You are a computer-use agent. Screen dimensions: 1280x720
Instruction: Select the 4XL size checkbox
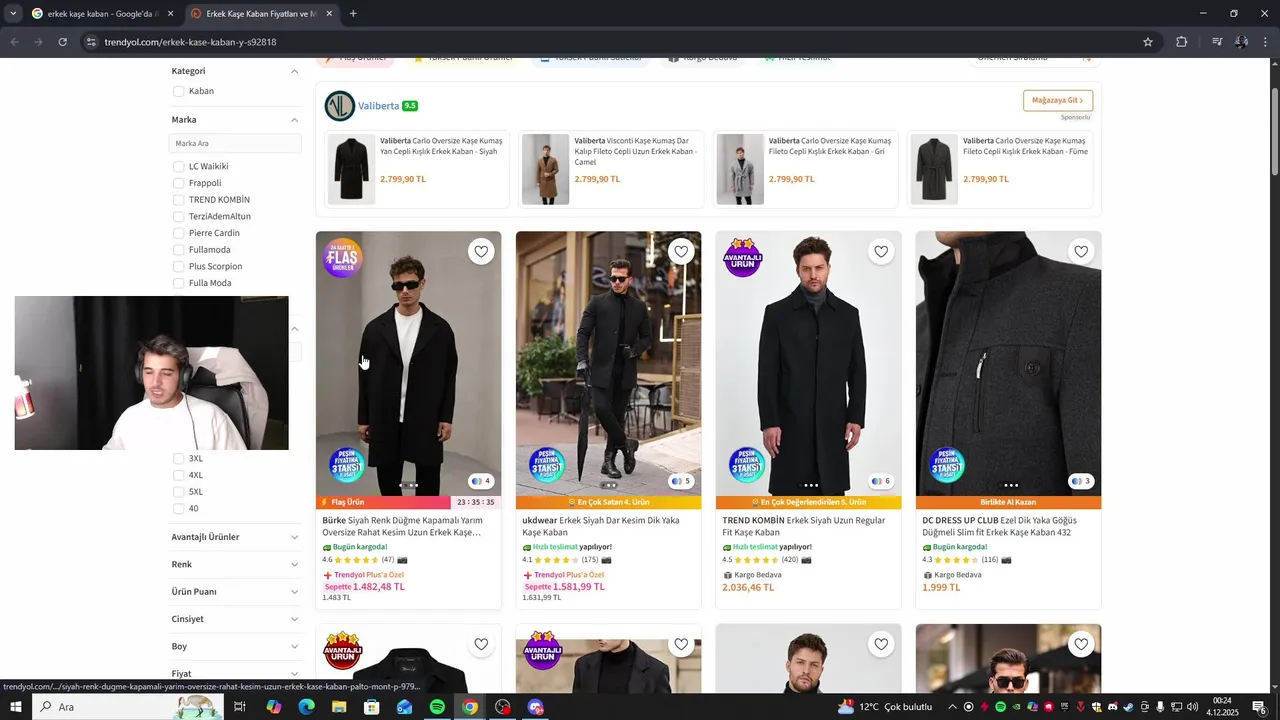[178, 475]
